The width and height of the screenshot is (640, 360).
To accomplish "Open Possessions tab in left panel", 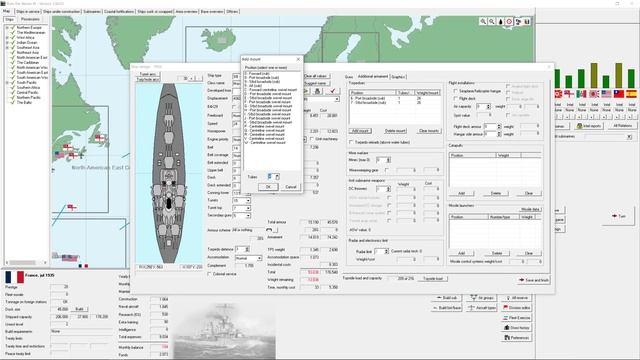I will pyautogui.click(x=30, y=19).
